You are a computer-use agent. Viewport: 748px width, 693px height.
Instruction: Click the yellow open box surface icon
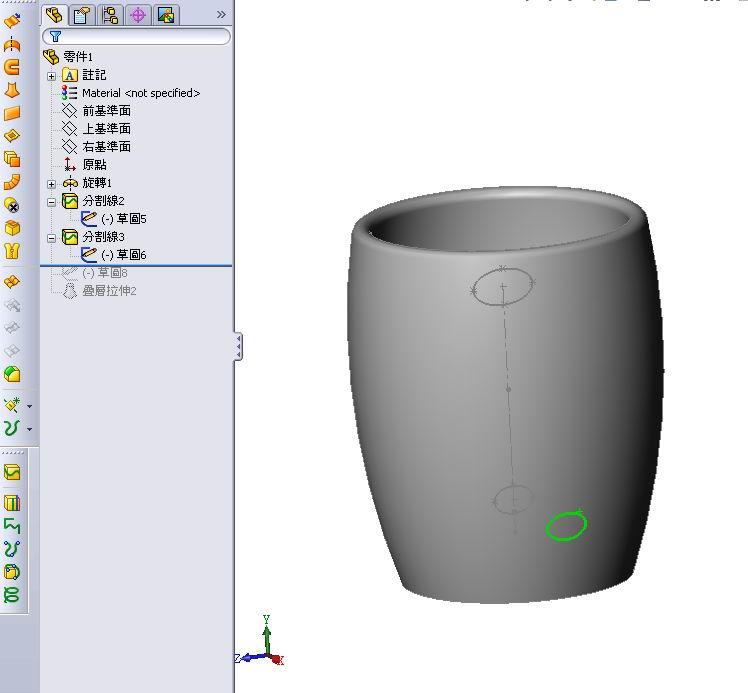click(x=12, y=228)
